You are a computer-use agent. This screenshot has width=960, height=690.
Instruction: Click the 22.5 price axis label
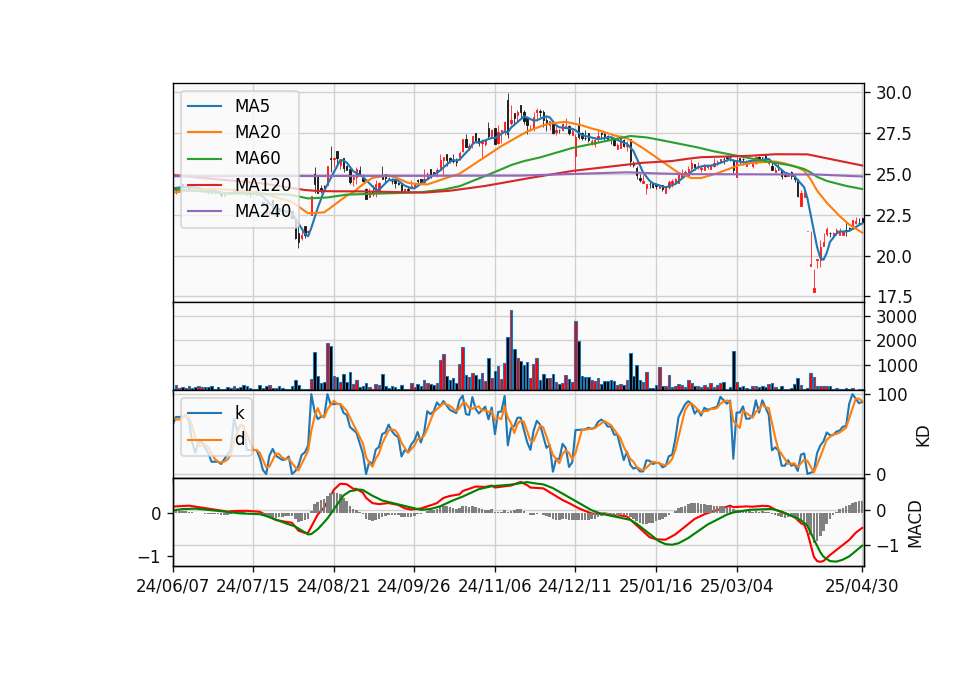(x=893, y=216)
